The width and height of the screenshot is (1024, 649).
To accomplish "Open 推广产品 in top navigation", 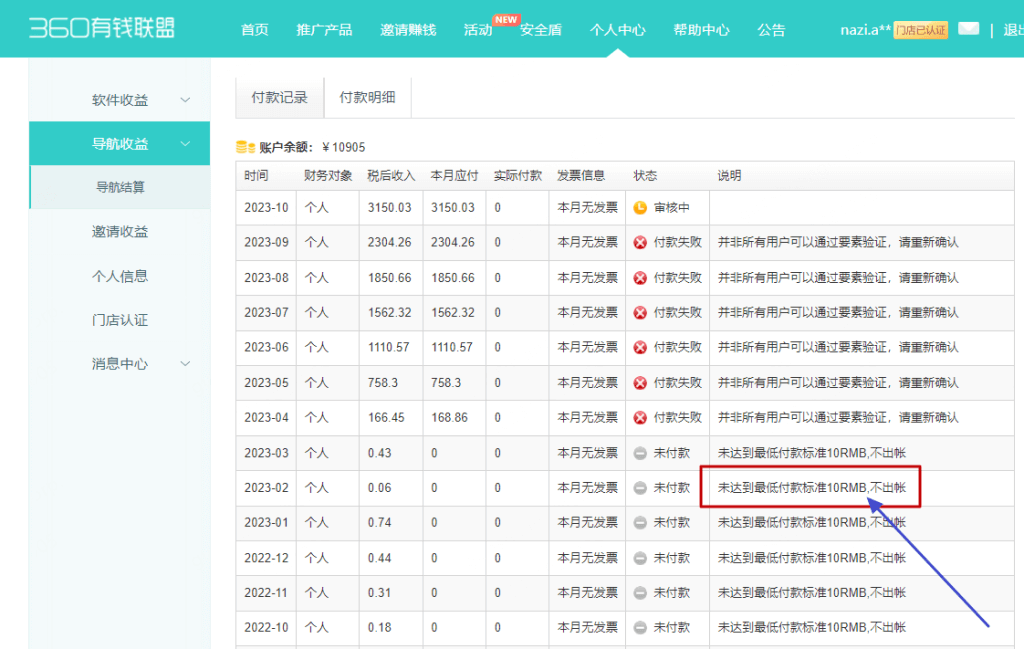I will tap(324, 30).
